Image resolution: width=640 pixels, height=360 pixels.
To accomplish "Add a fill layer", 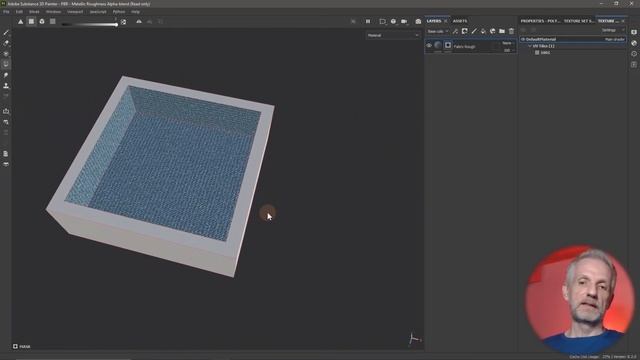I will 483,31.
